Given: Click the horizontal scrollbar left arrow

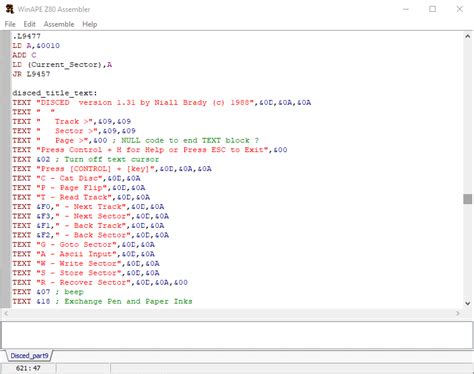Looking at the screenshot, I should click(5, 313).
